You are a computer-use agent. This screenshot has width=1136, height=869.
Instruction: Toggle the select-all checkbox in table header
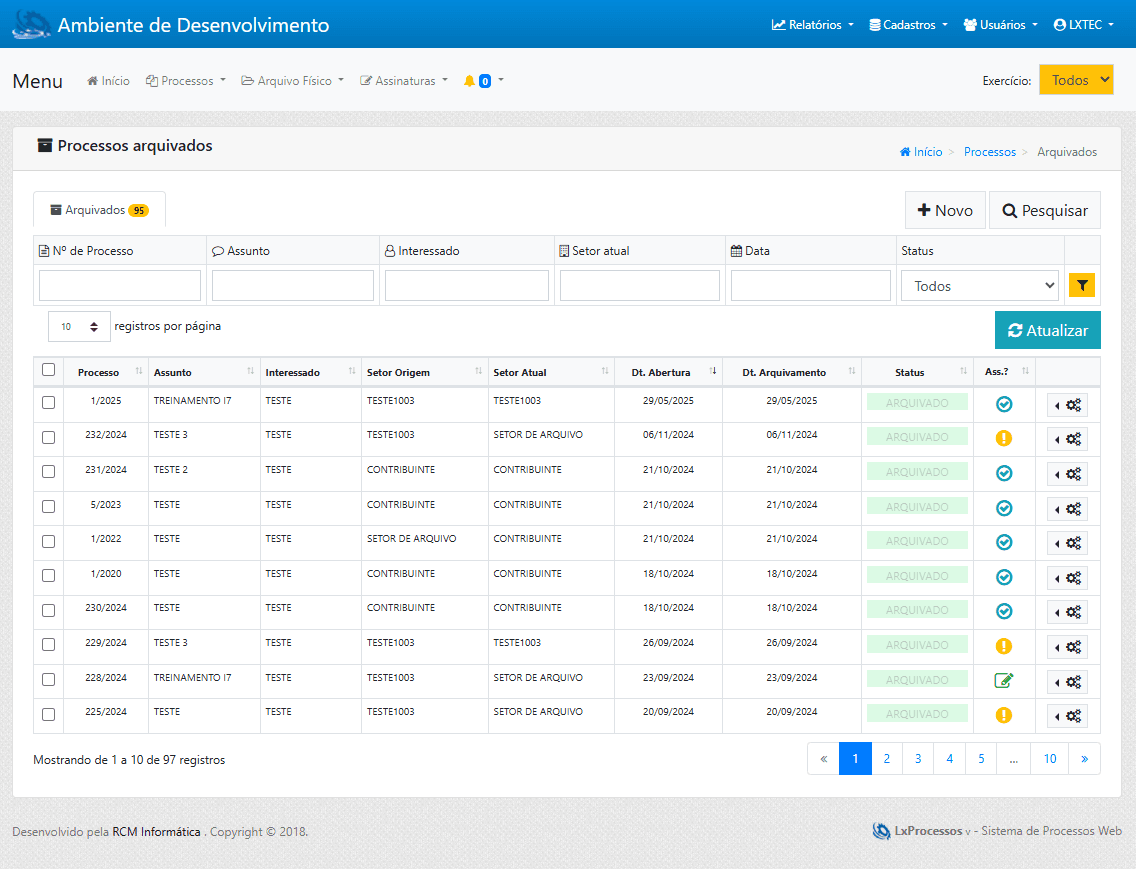(x=48, y=370)
